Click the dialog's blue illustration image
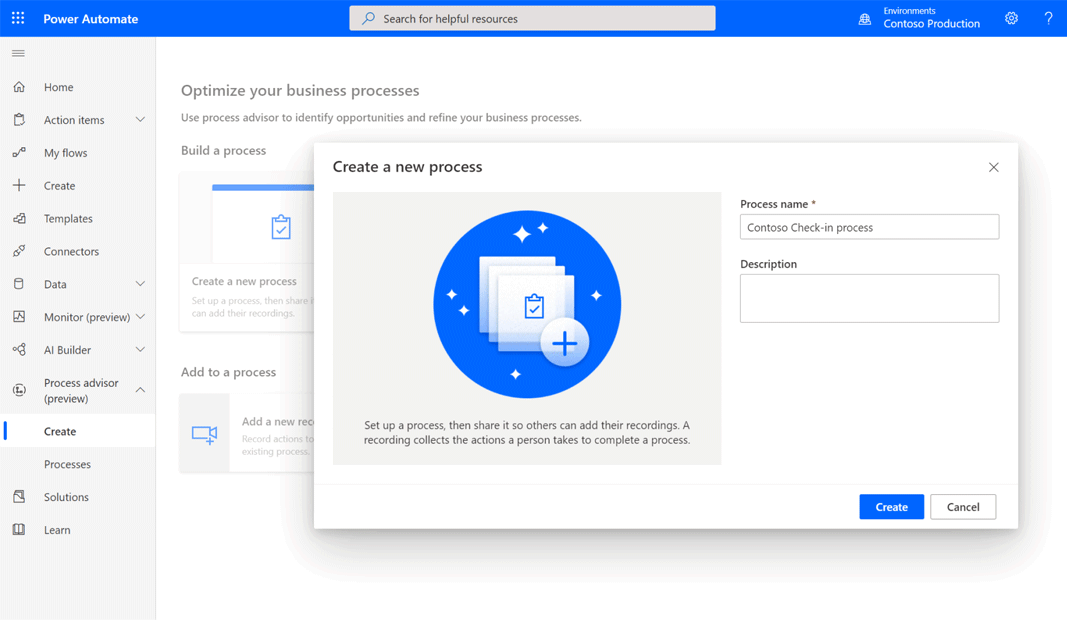Viewport: 1067px width, 620px height. click(527, 304)
